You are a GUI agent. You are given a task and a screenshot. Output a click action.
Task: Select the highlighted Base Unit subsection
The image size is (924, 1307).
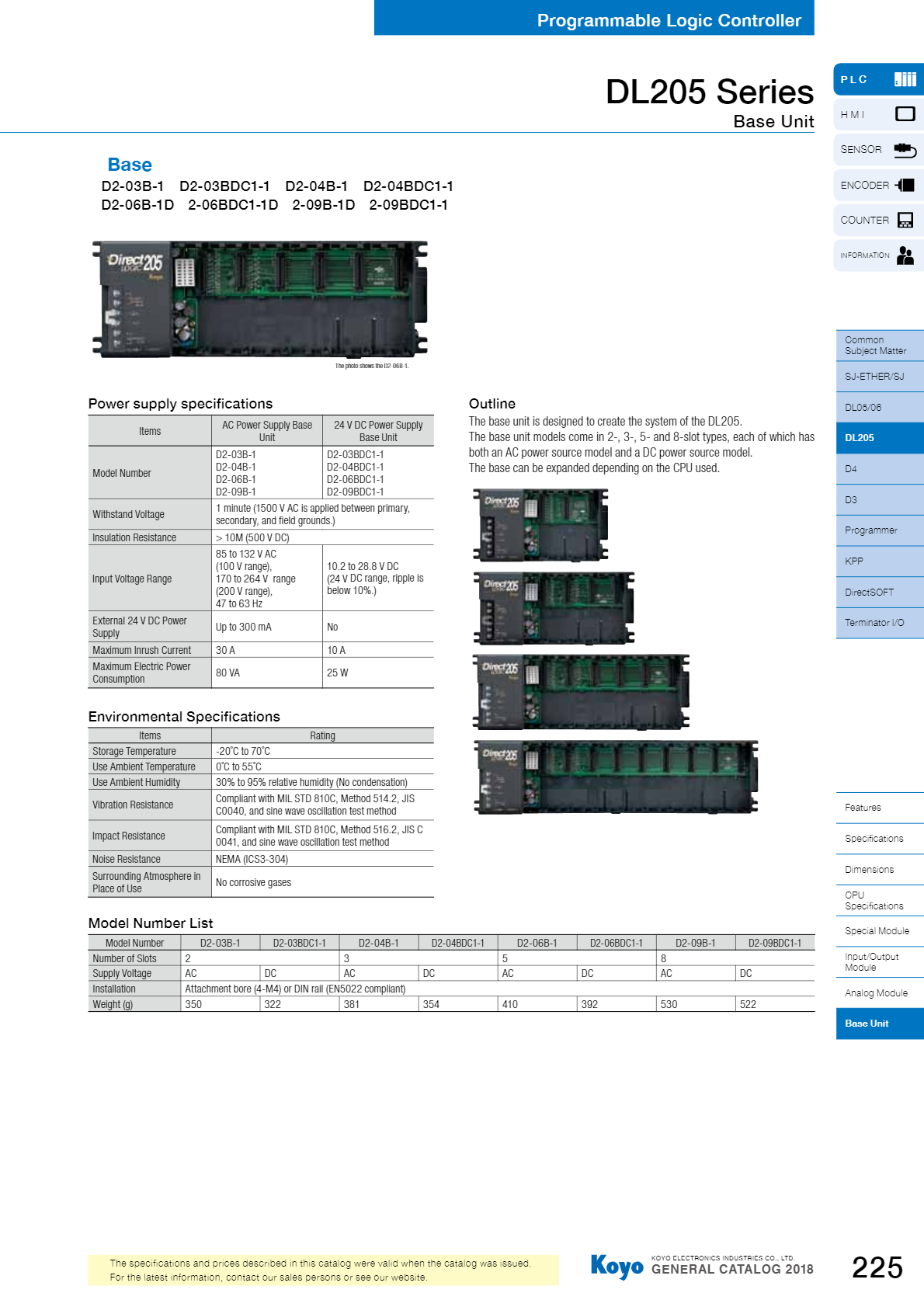point(880,1024)
